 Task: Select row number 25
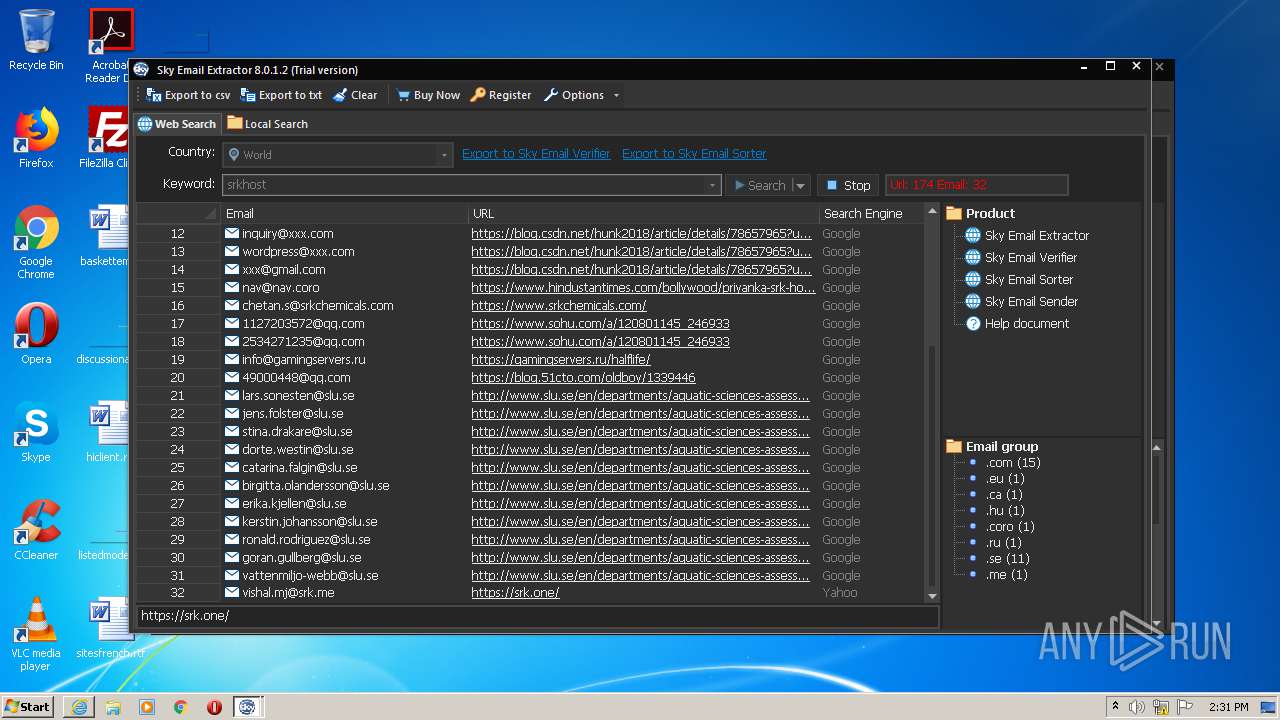click(177, 468)
